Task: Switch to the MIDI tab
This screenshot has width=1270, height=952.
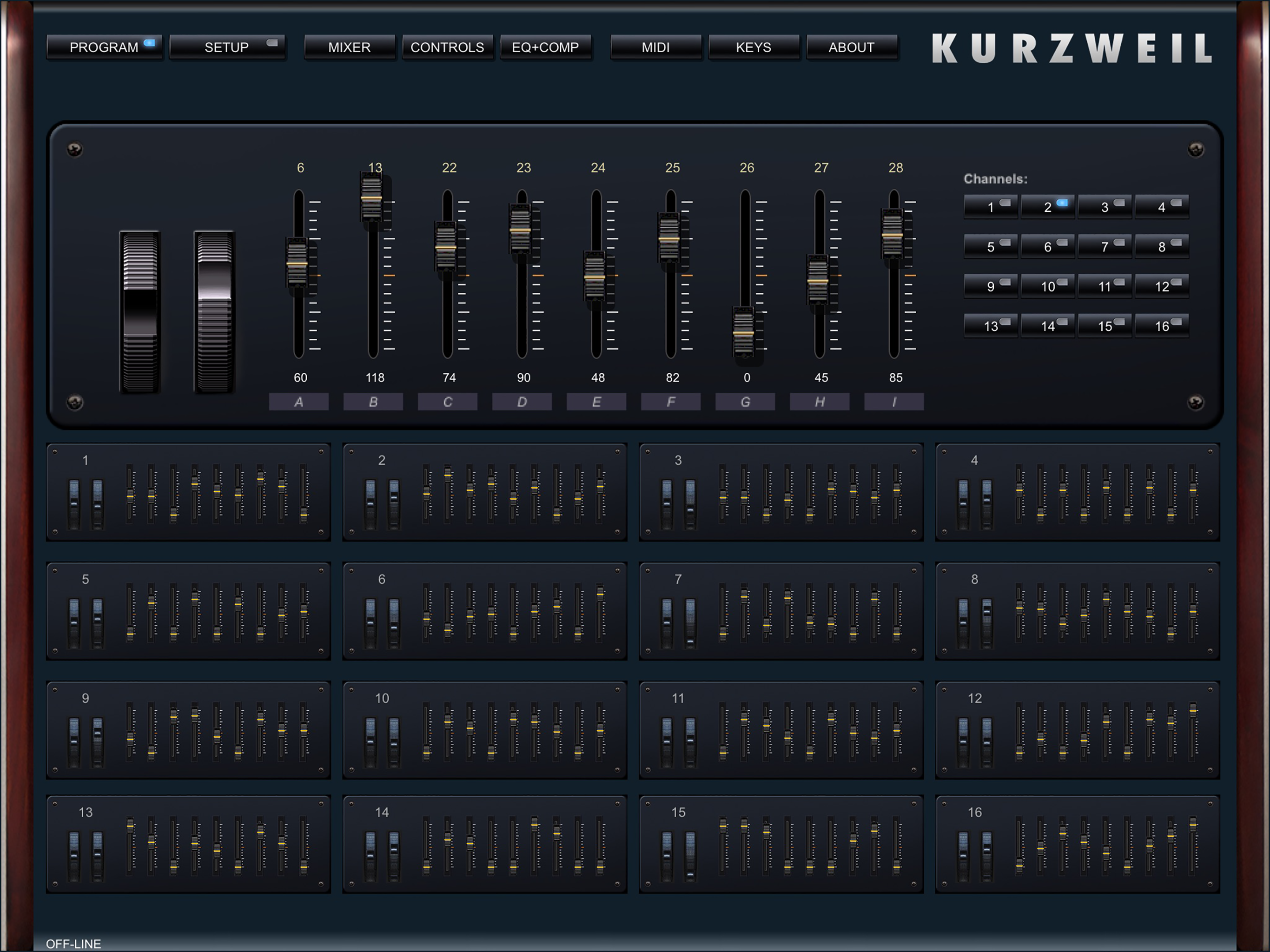Action: 655,47
